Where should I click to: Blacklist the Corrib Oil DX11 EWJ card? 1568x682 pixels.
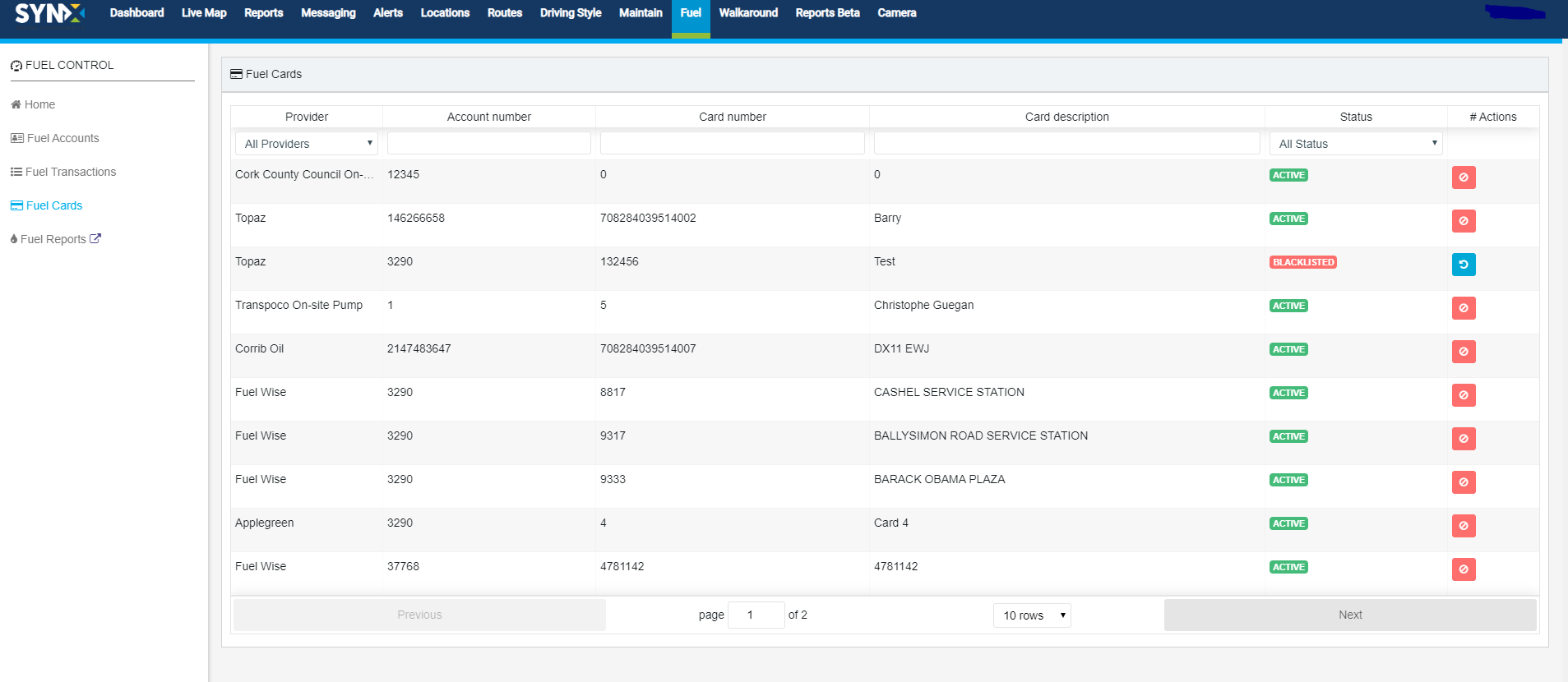(x=1464, y=352)
